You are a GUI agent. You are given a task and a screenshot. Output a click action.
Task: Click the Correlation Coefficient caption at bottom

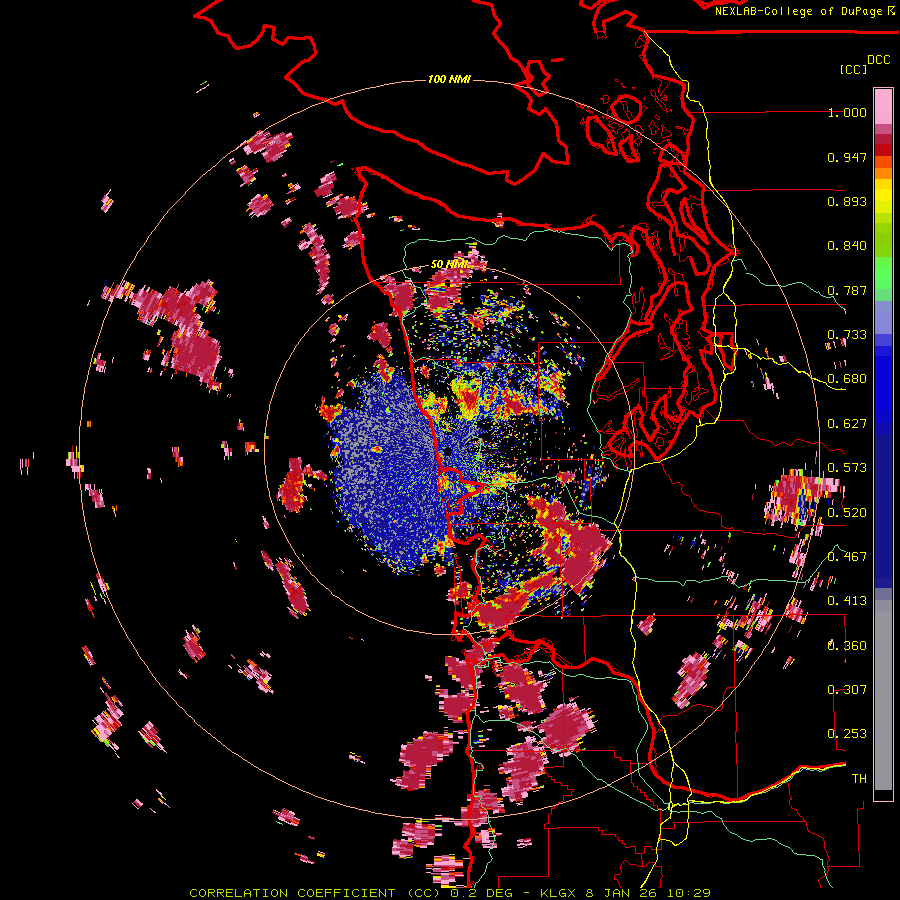450,893
